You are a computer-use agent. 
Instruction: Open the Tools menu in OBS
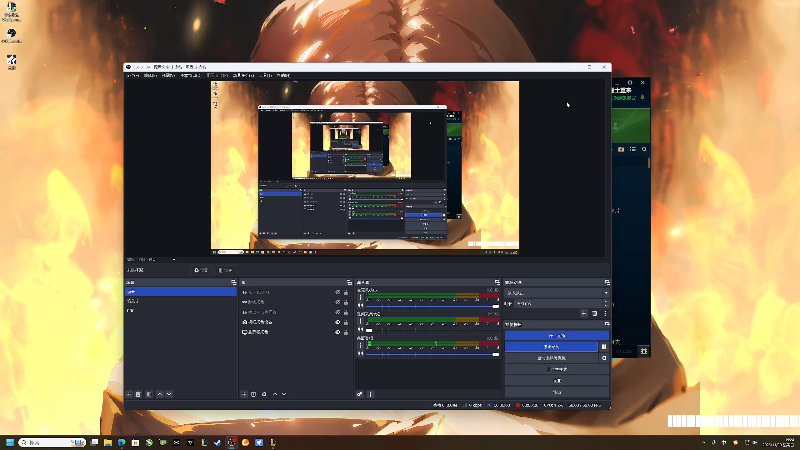[266, 76]
